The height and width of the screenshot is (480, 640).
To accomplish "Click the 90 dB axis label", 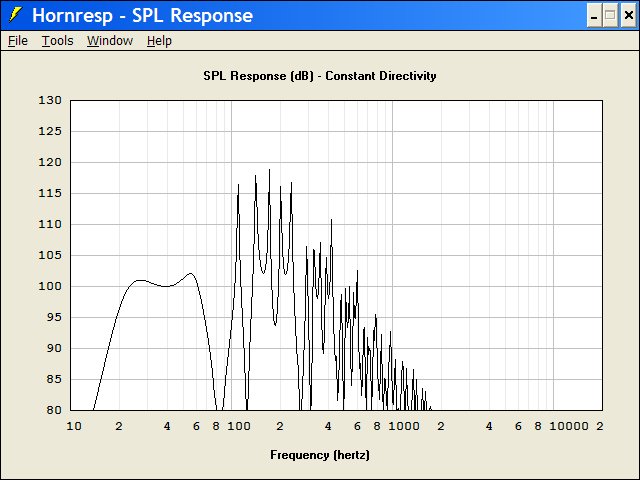I will pyautogui.click(x=53, y=348).
